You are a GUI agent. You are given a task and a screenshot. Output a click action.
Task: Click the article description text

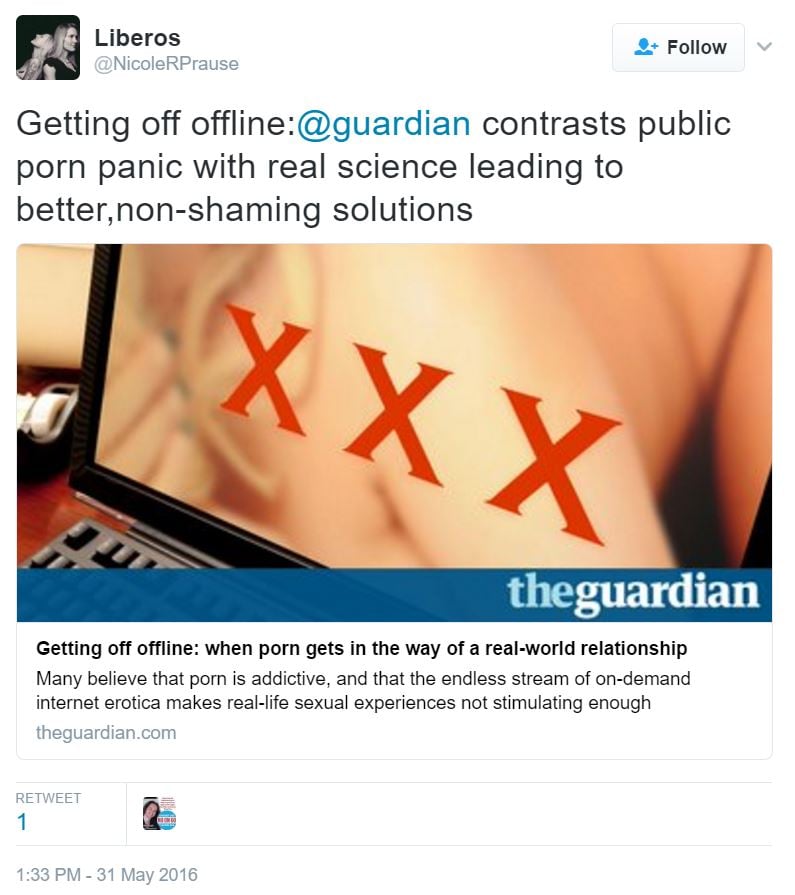click(x=363, y=690)
